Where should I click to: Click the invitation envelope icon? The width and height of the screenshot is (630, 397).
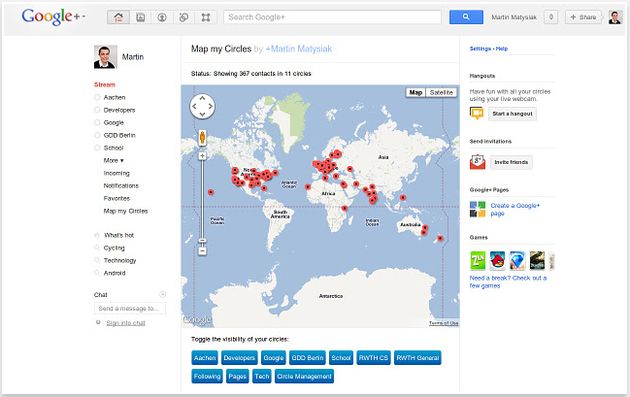(477, 162)
